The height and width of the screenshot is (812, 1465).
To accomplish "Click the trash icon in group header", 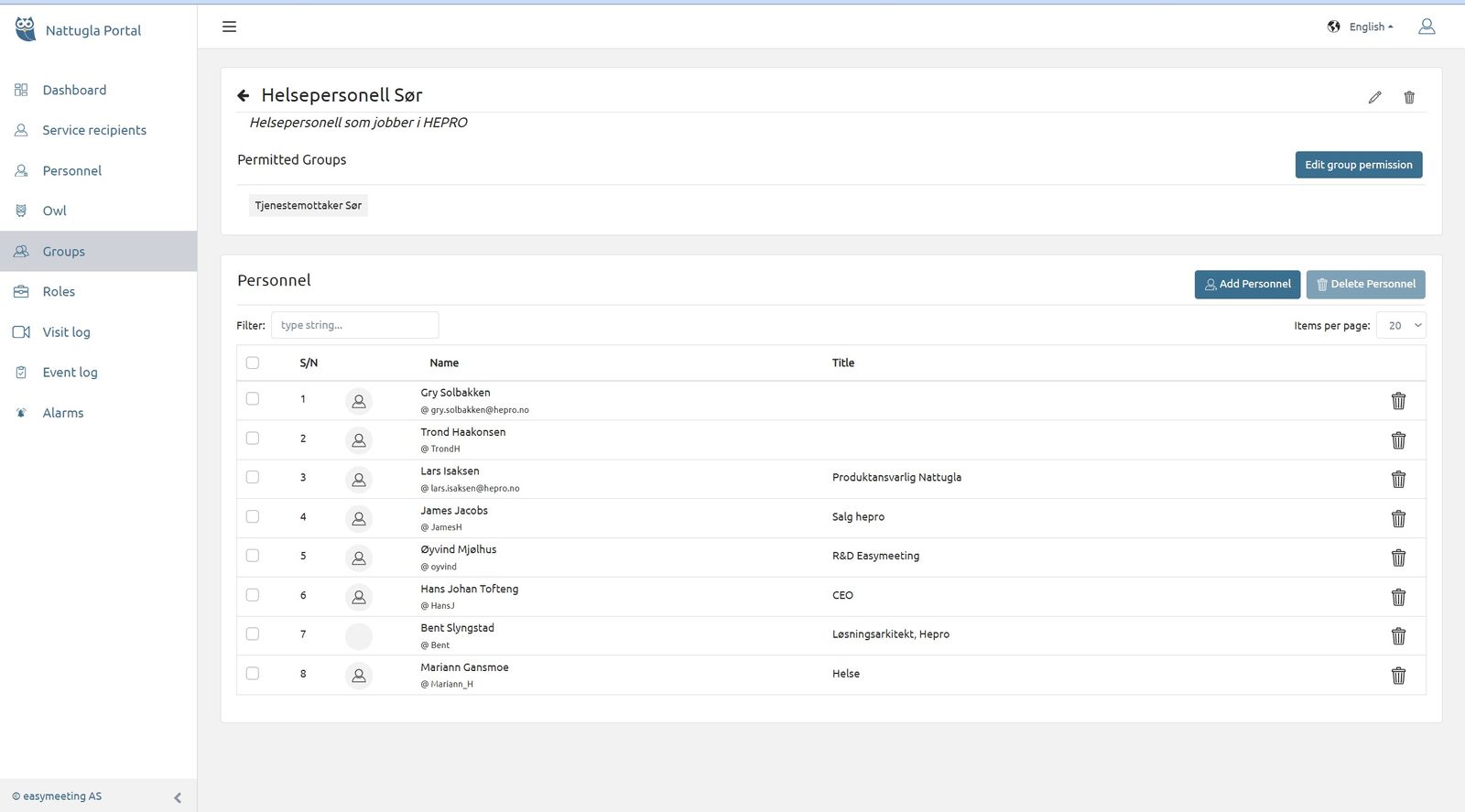I will [x=1409, y=97].
